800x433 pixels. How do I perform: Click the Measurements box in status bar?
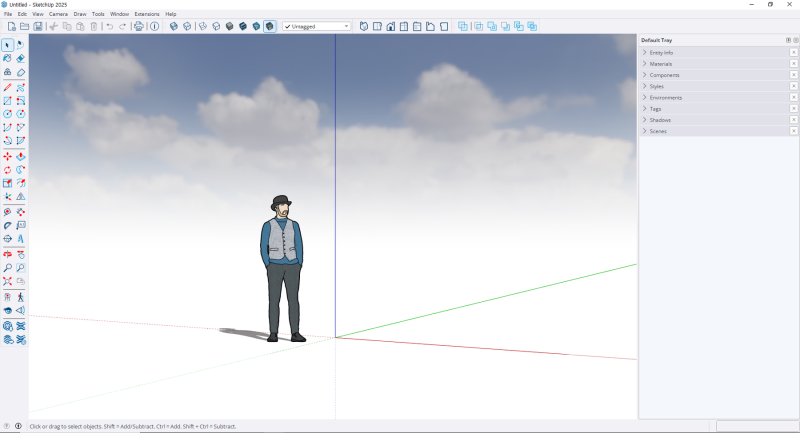point(757,426)
